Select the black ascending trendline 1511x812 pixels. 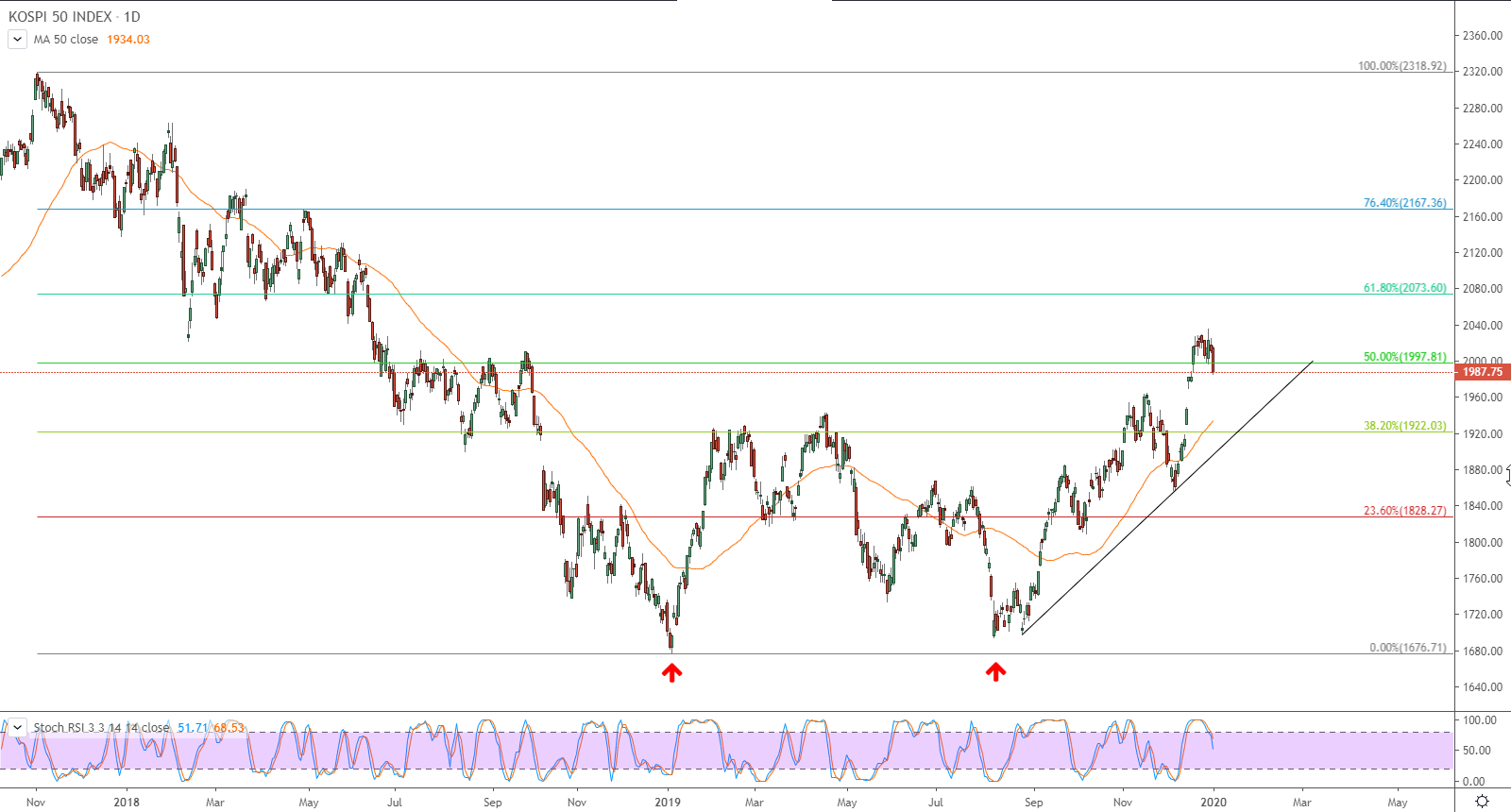click(1167, 497)
